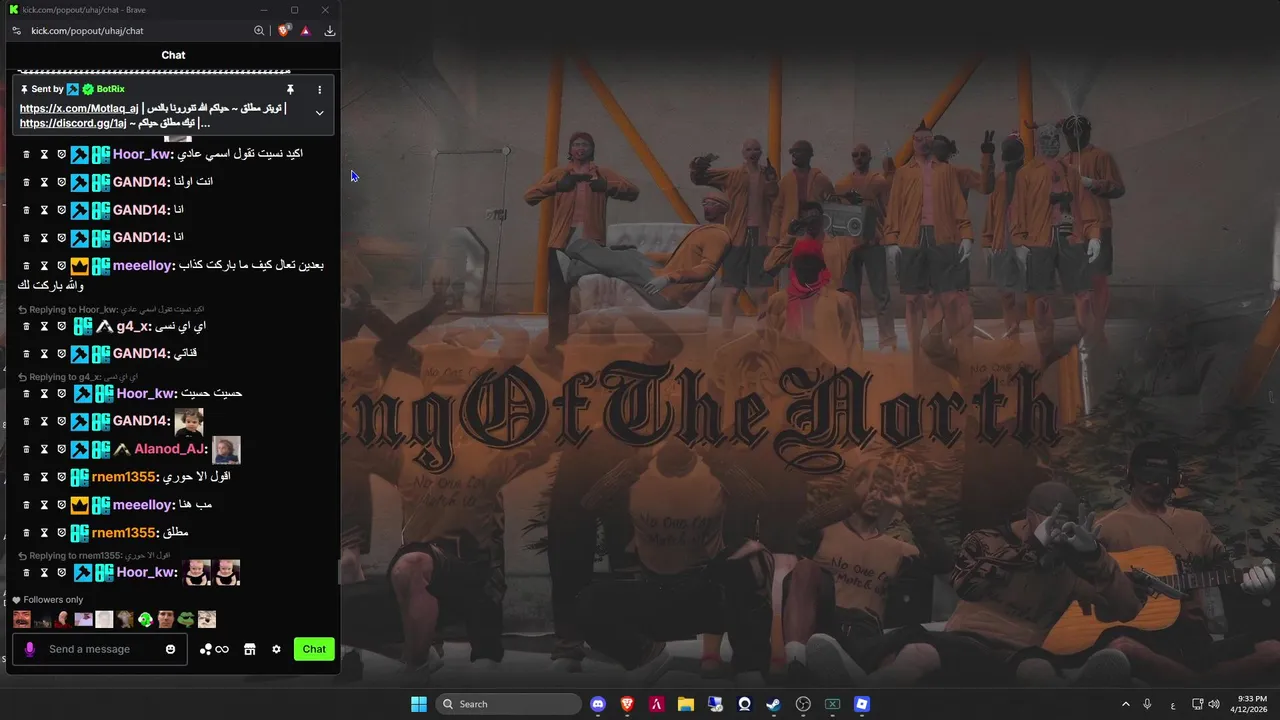Open the channel points infinity button
1280x720 pixels.
(x=215, y=649)
